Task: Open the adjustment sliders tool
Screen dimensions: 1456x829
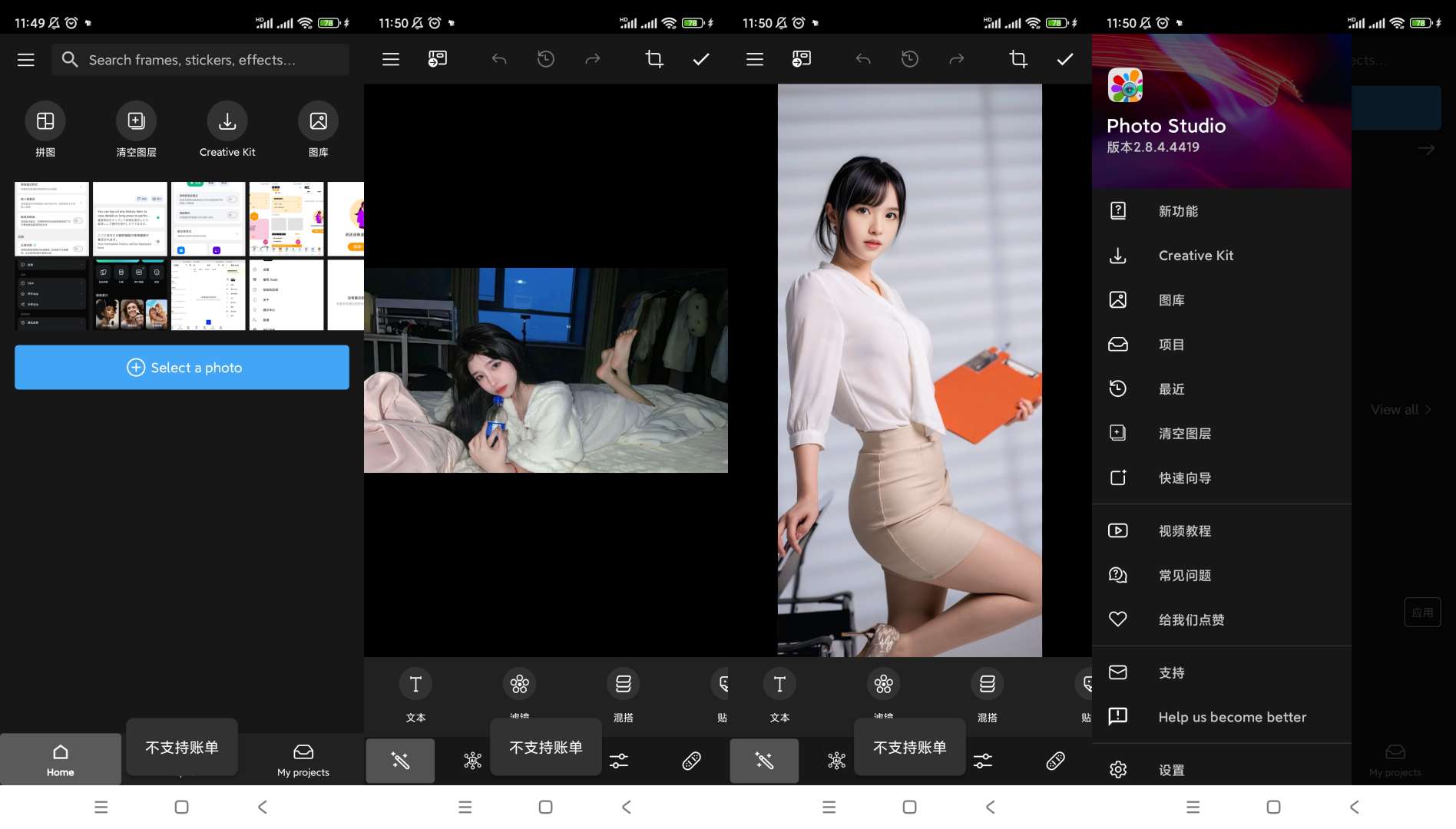Action: (x=619, y=761)
